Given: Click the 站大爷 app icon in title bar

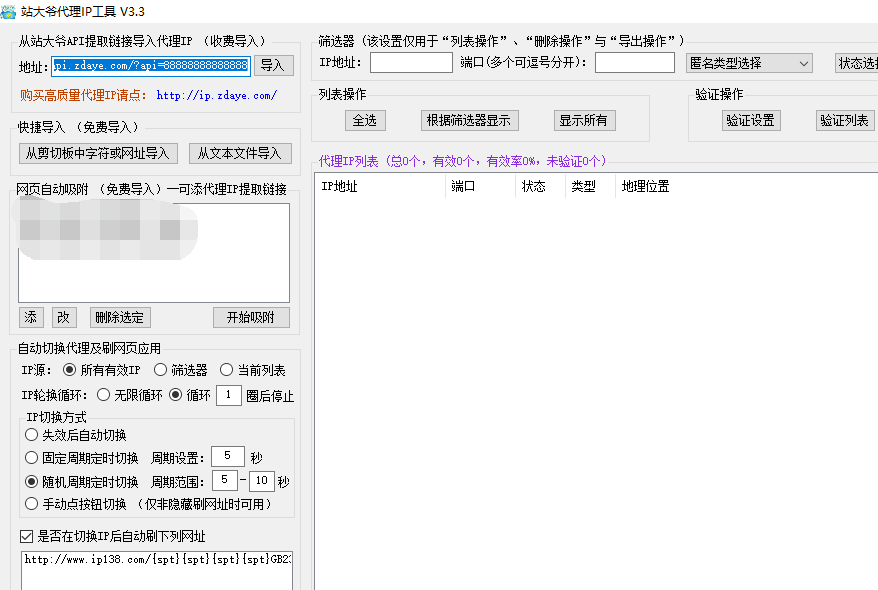Looking at the screenshot, I should 10,11.
